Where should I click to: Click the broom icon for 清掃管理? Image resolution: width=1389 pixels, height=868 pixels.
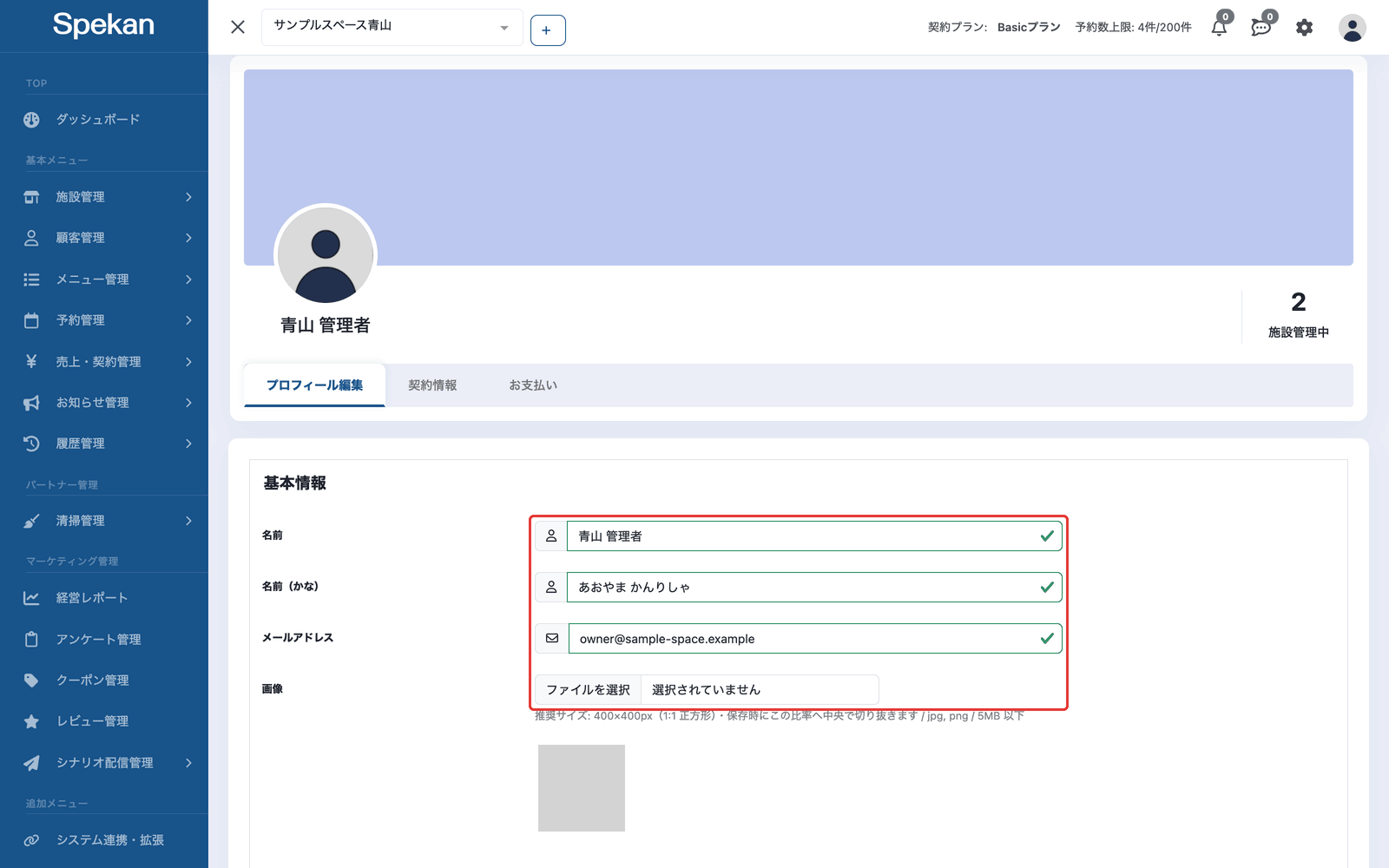point(31,521)
